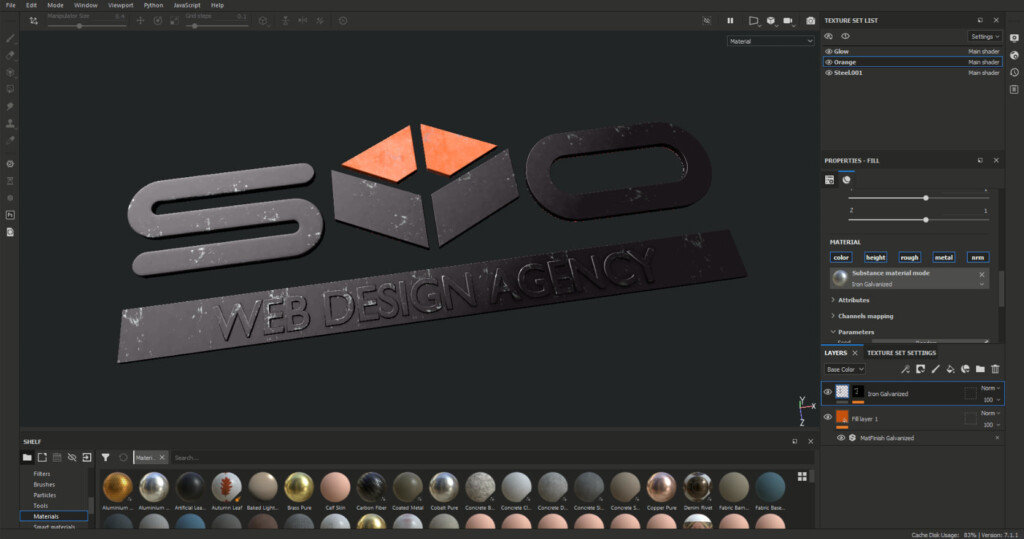Hide the MatFinish Galvanized effect
The width and height of the screenshot is (1024, 539).
840,438
